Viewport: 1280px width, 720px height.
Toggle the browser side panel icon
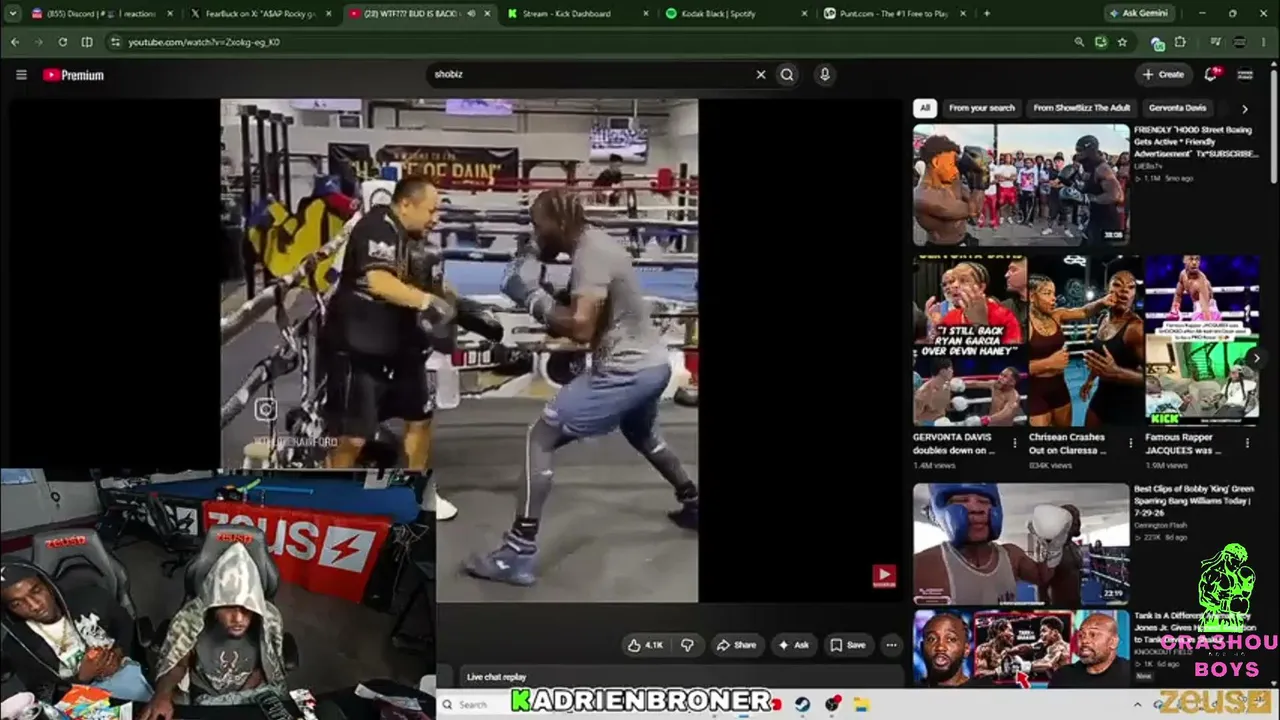point(87,42)
